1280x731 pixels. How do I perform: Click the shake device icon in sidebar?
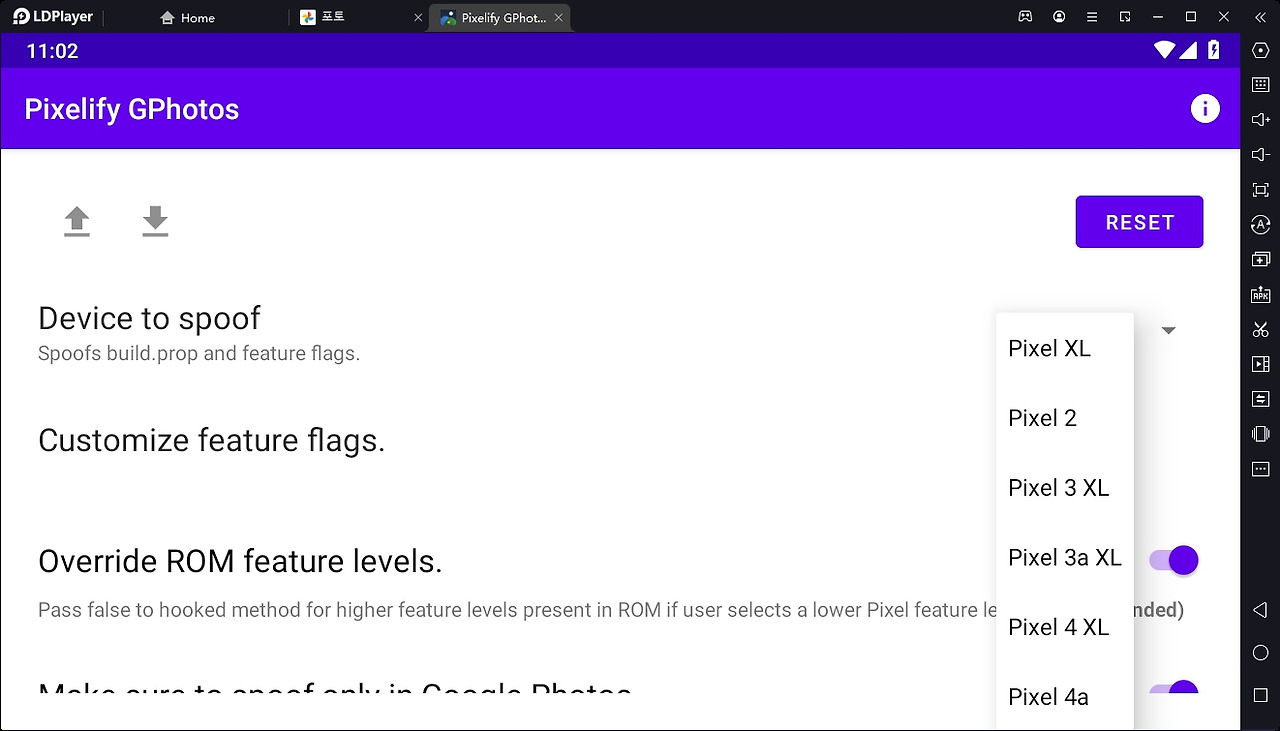[1260, 434]
